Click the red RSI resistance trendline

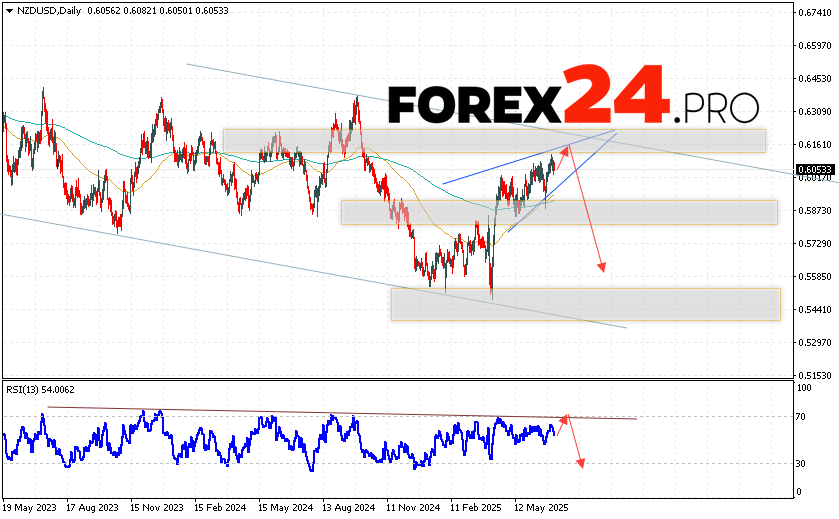pyautogui.click(x=320, y=412)
